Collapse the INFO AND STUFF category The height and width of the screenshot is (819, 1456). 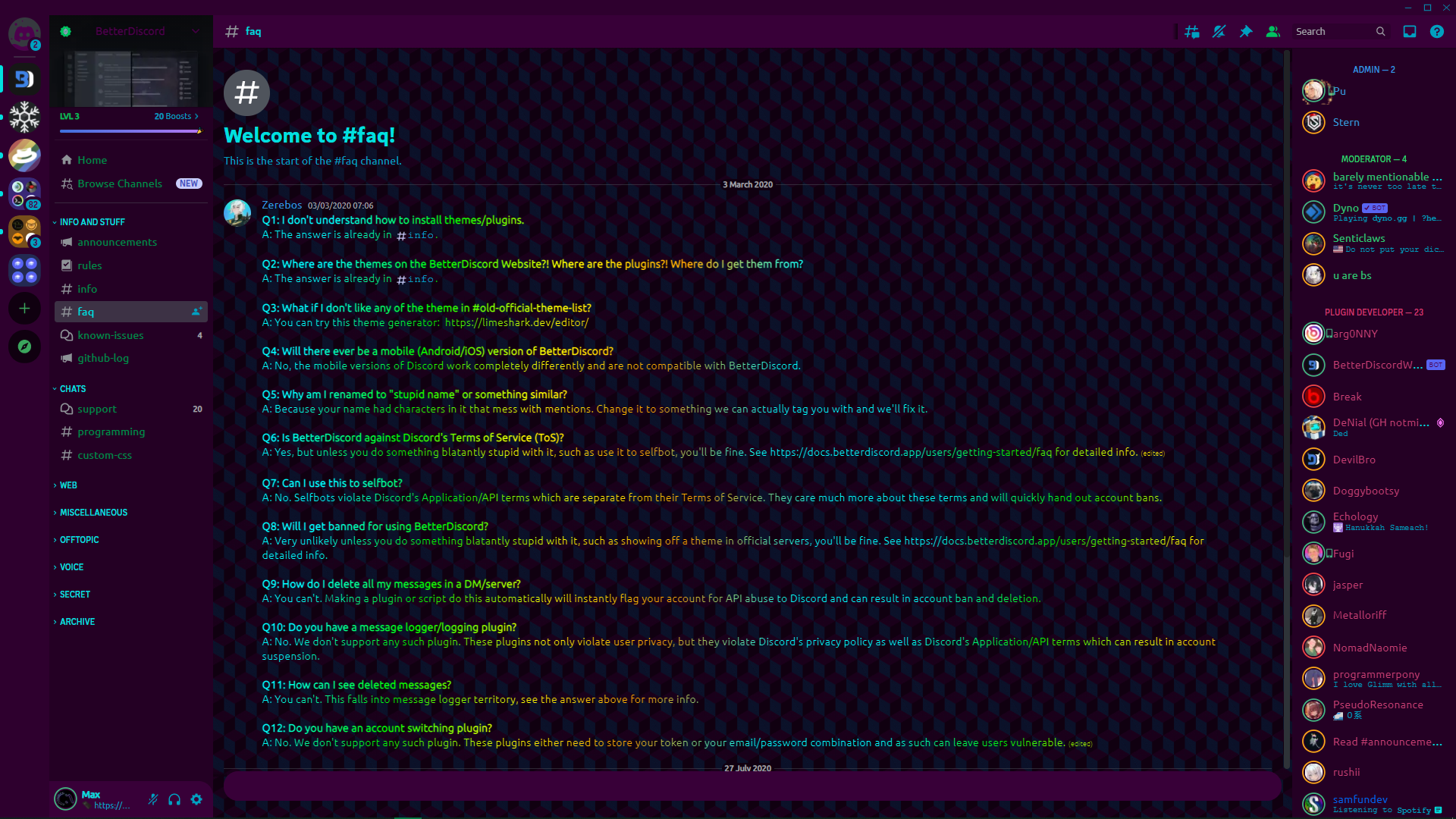(x=92, y=222)
